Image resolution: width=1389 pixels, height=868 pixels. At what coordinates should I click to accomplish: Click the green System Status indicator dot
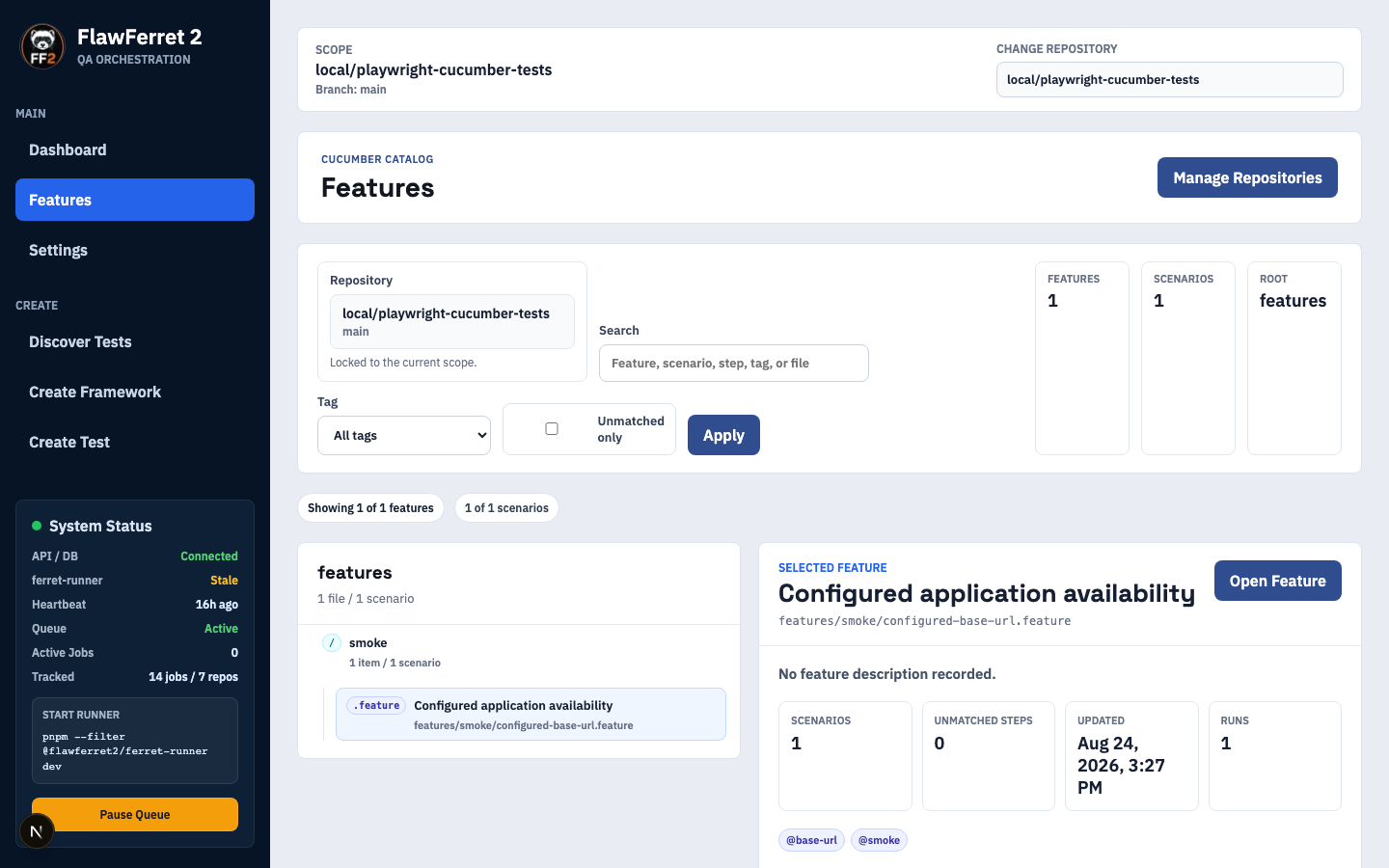tap(37, 526)
